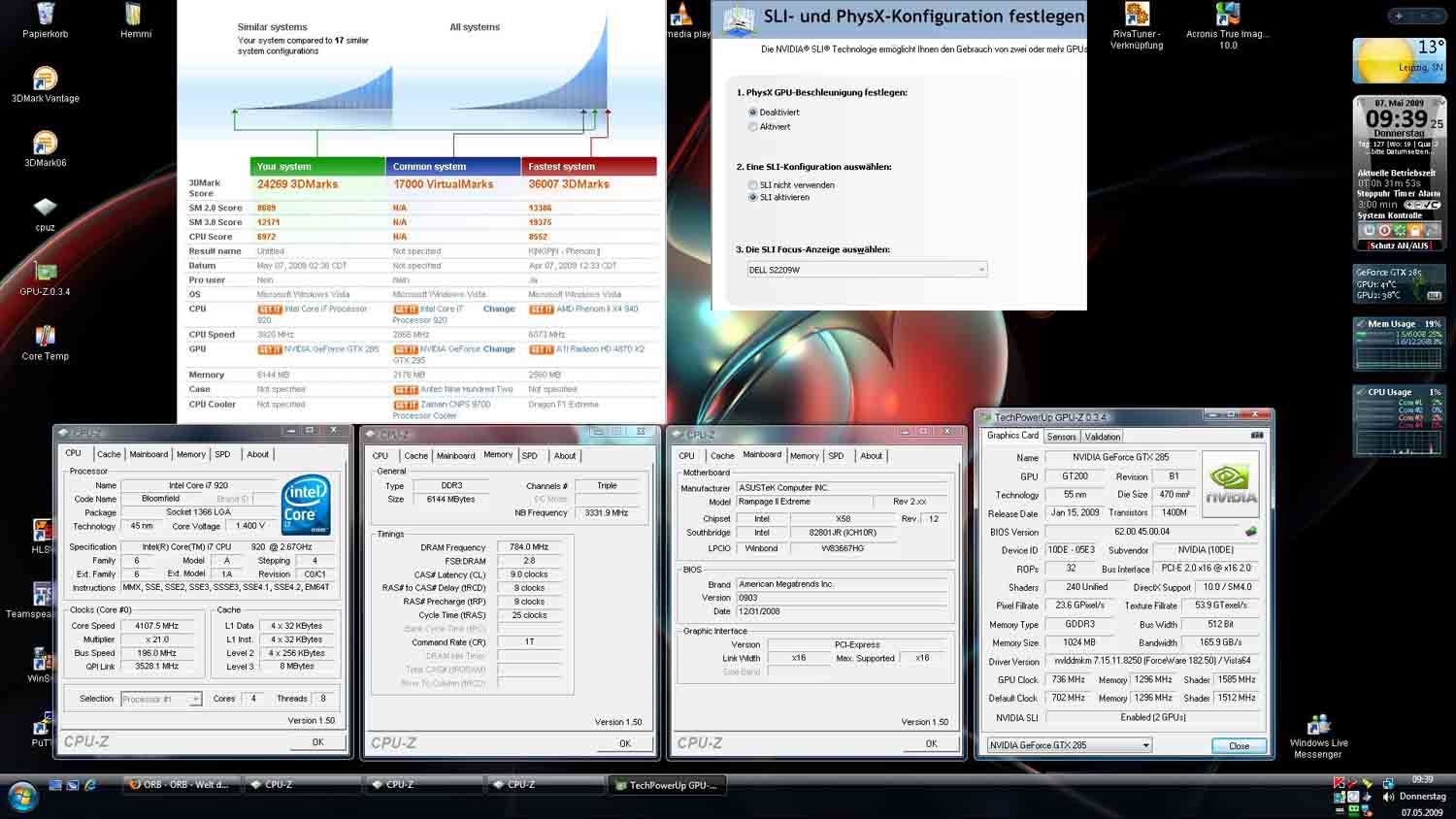Open the DELL S2209W SLI focus display dropdown
The width and height of the screenshot is (1456, 819).
867,270
